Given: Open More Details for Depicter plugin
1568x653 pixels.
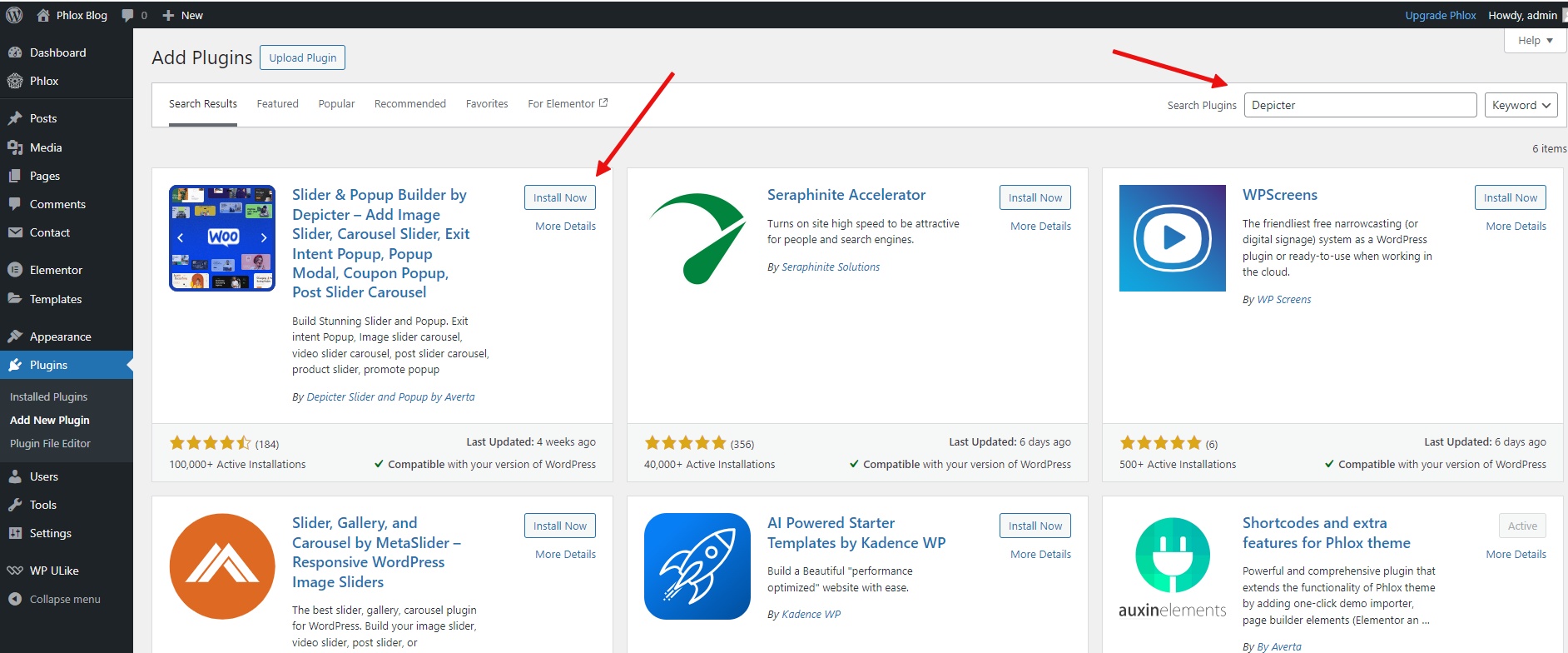Looking at the screenshot, I should point(565,227).
